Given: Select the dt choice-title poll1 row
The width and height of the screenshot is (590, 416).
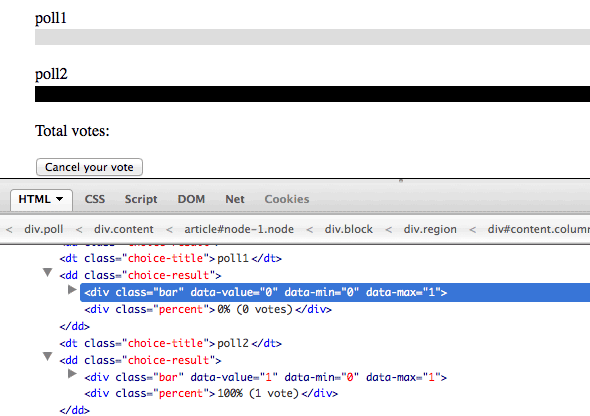Looking at the screenshot, I should tap(170, 259).
